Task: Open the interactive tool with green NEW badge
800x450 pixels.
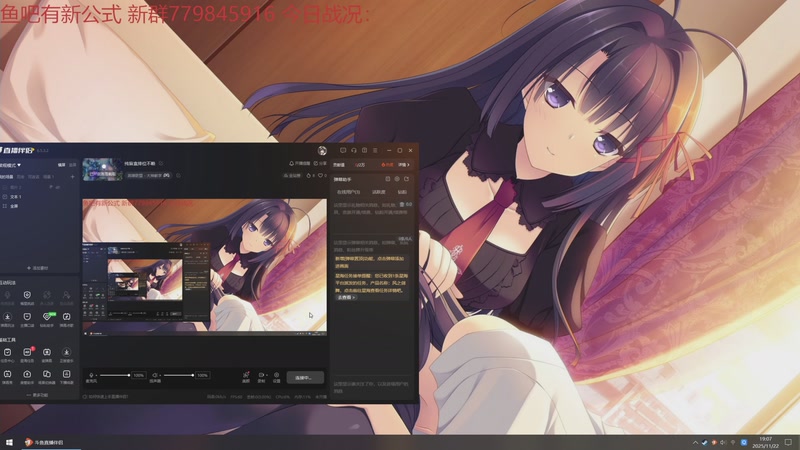Action: [47, 319]
